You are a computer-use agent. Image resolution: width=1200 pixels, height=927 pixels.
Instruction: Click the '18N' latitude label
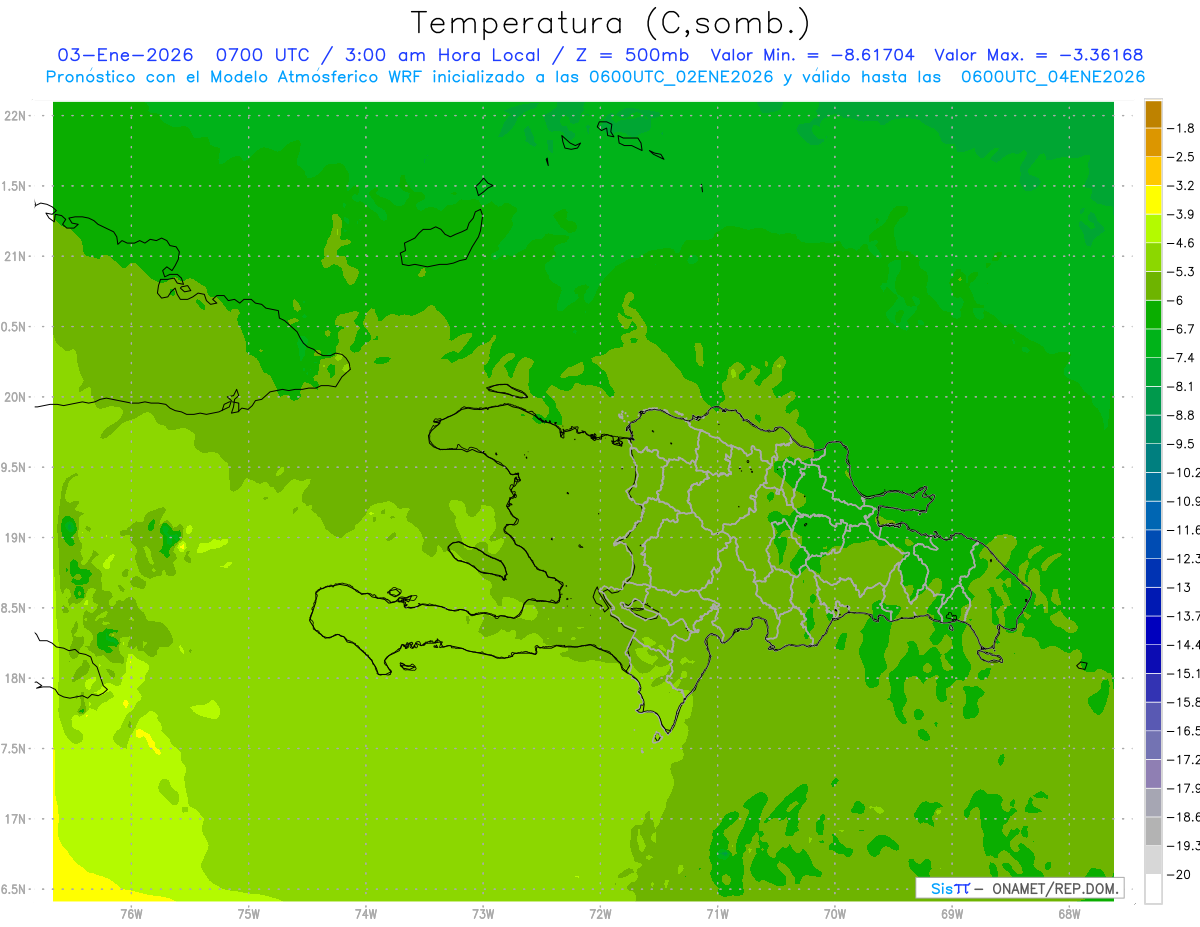(x=15, y=678)
